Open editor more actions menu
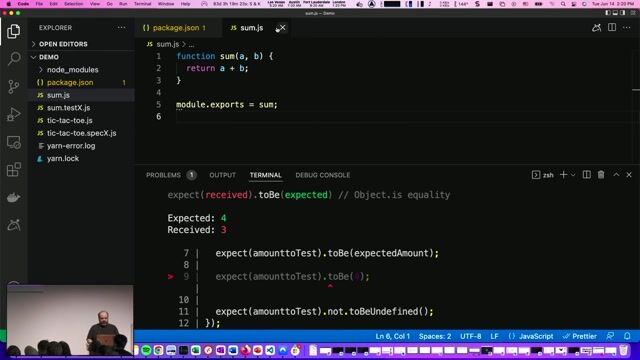640x360 pixels. click(627, 27)
